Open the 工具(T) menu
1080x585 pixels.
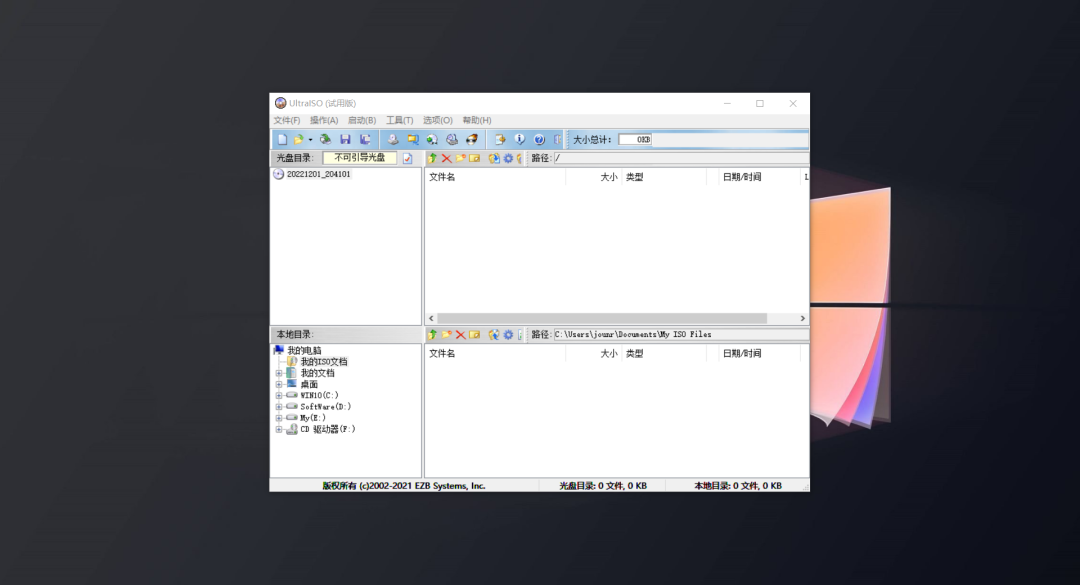(399, 120)
